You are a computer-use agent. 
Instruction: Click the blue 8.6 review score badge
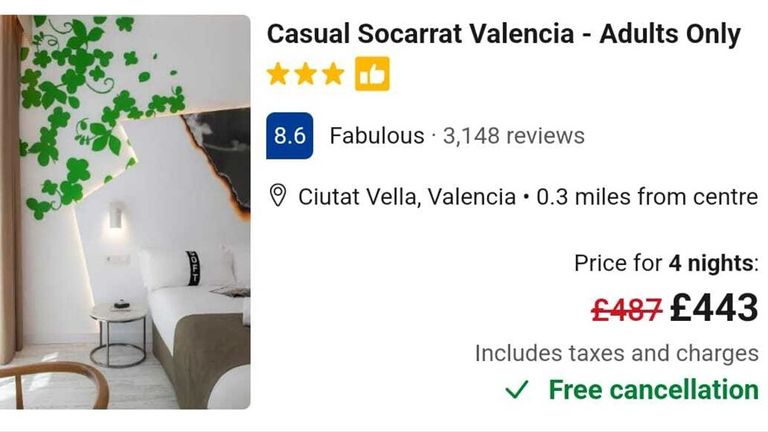[289, 136]
